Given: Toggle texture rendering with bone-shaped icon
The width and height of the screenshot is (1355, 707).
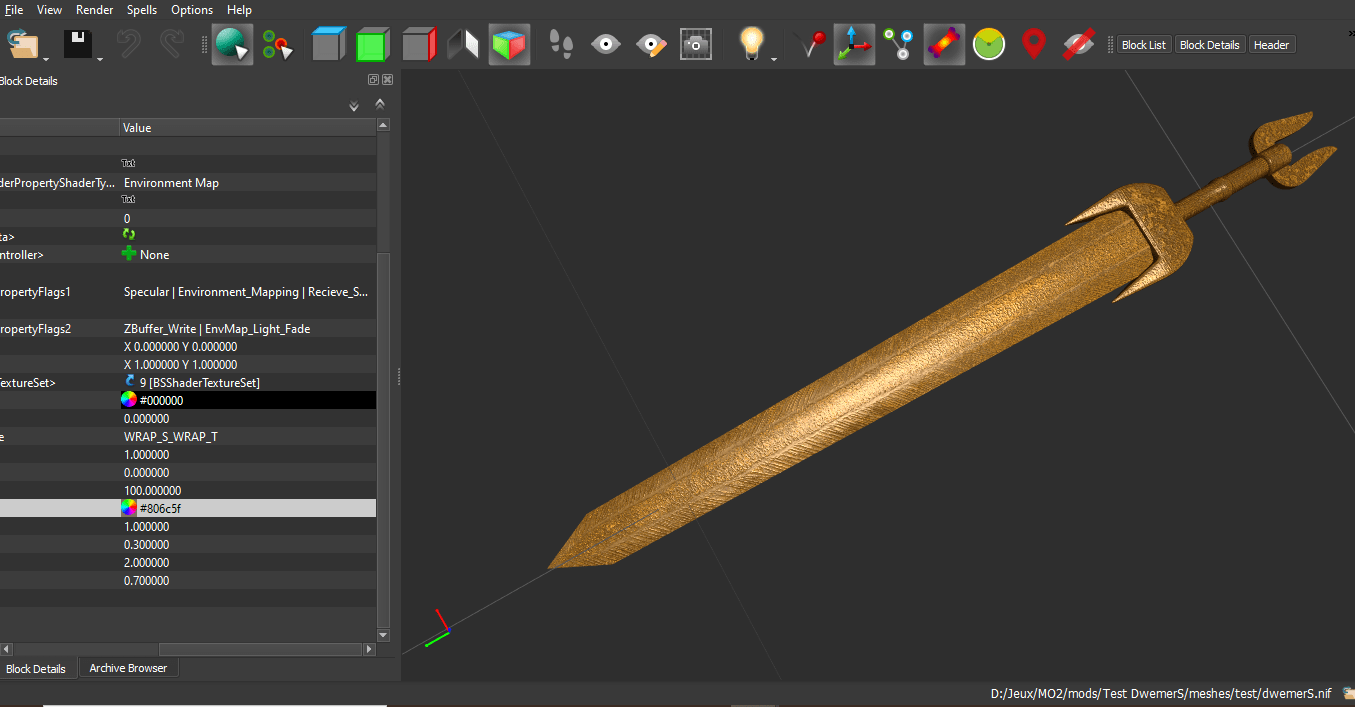Looking at the screenshot, I should coord(944,44).
